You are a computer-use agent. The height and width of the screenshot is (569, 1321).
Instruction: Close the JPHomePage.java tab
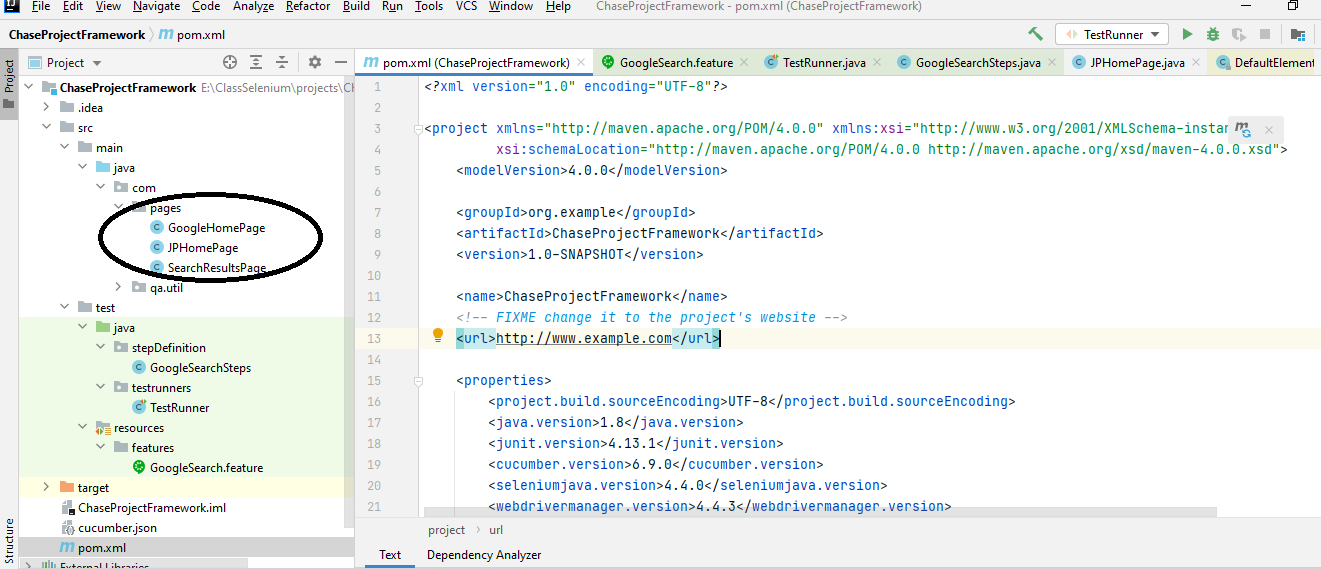(x=1196, y=62)
